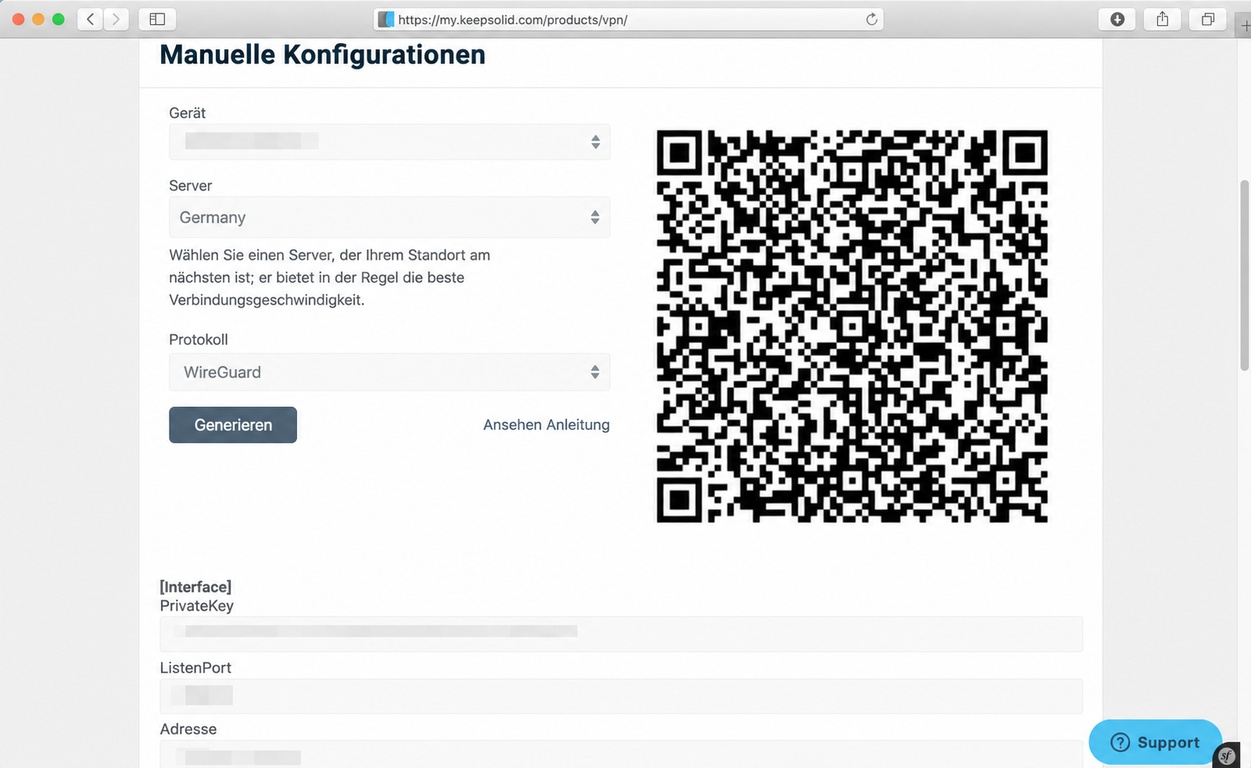
Task: Click the Manuelle Konfigurationen heading
Action: [x=323, y=54]
